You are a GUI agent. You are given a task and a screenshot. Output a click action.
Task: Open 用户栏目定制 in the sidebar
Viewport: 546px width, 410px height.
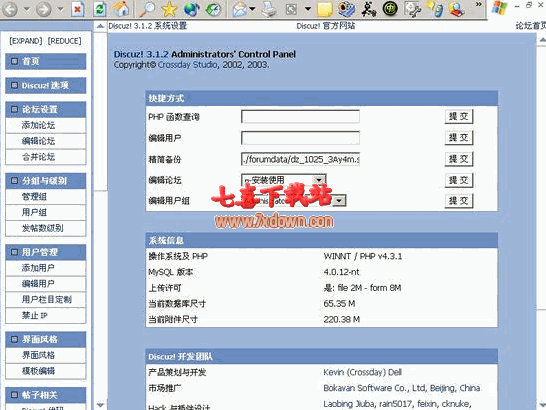46,300
